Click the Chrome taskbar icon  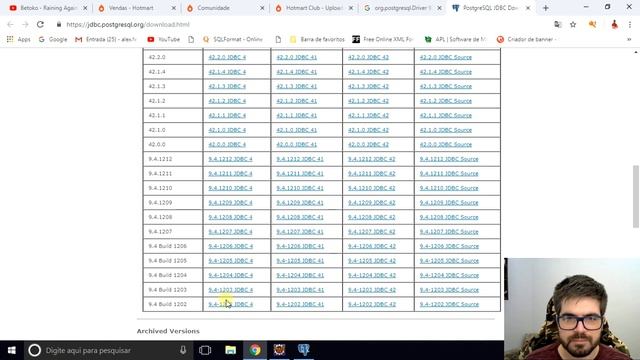click(255, 350)
